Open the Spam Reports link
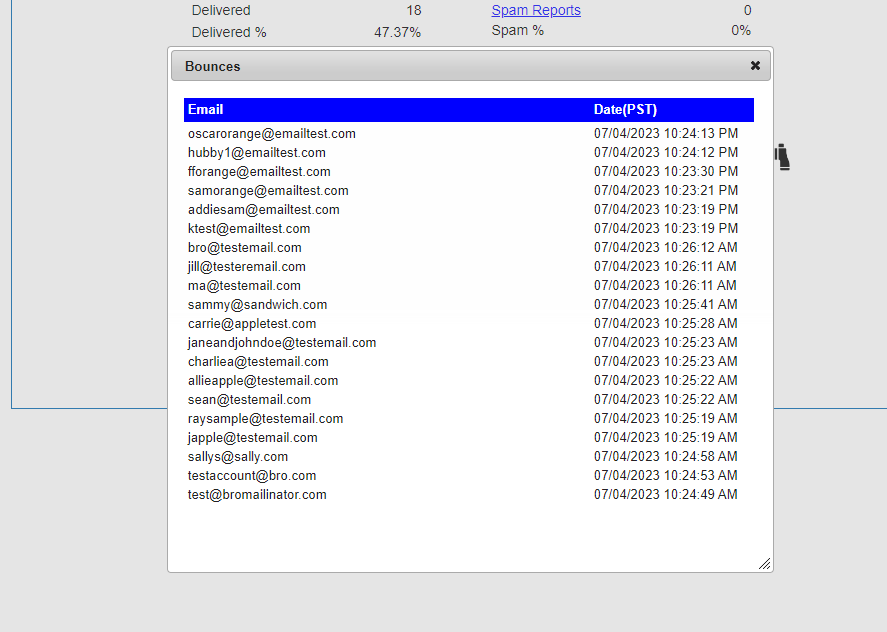The image size is (887, 632). [536, 10]
